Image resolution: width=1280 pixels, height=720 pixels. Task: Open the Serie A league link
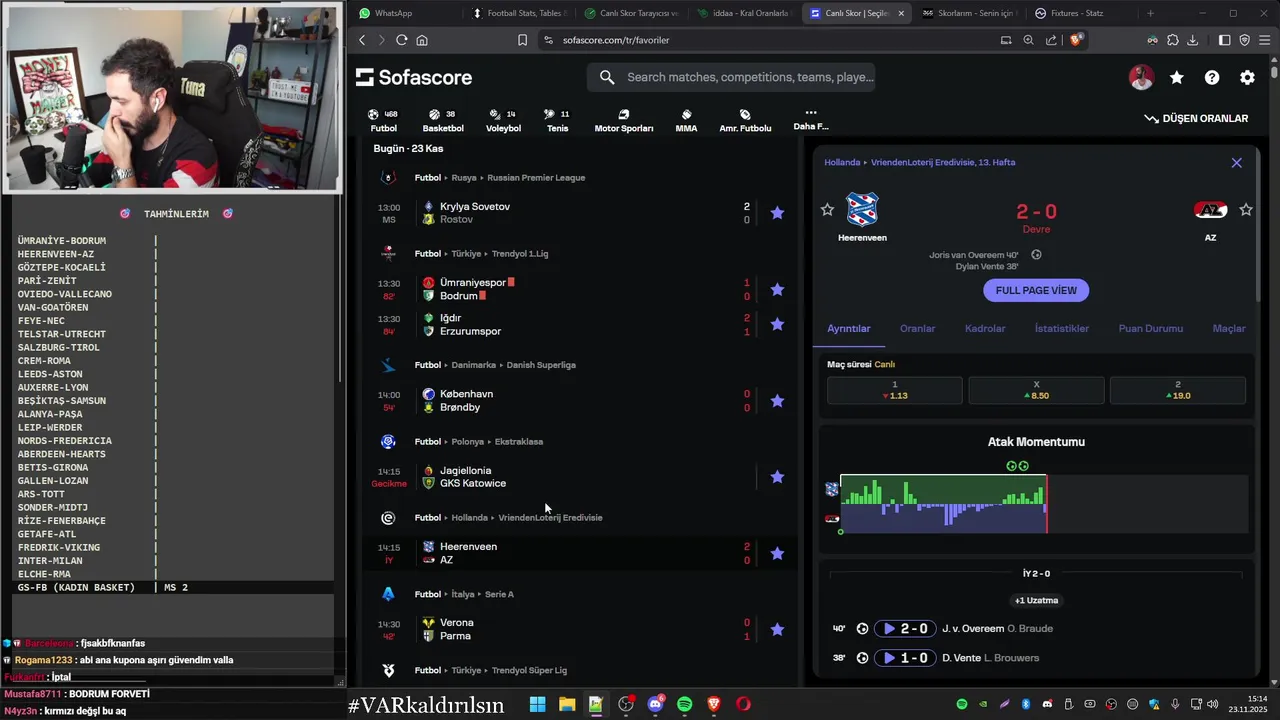click(x=499, y=594)
